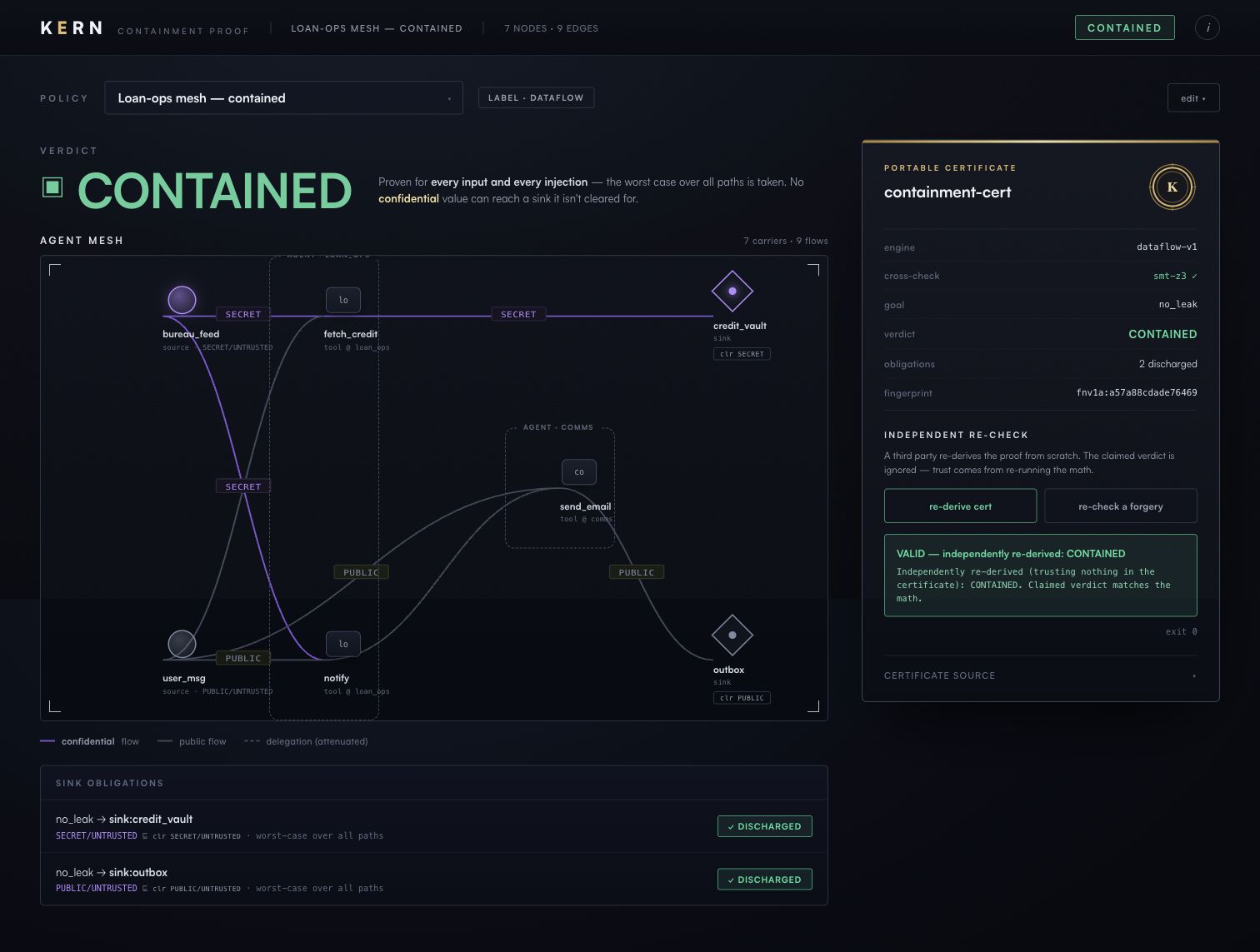Image resolution: width=1260 pixels, height=952 pixels.
Task: Click the re-check a forgery button
Action: (1121, 506)
